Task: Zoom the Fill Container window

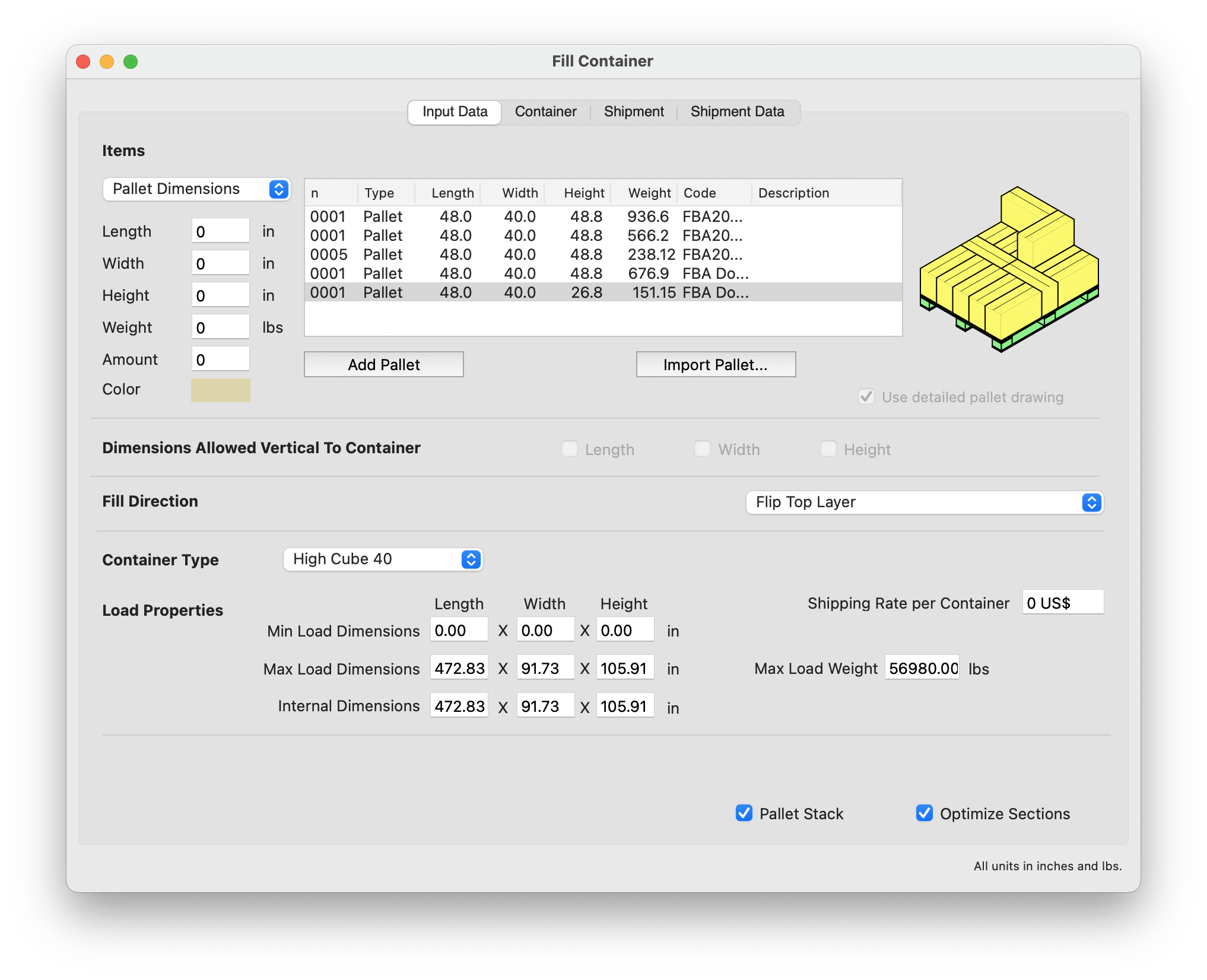Action: [x=131, y=62]
